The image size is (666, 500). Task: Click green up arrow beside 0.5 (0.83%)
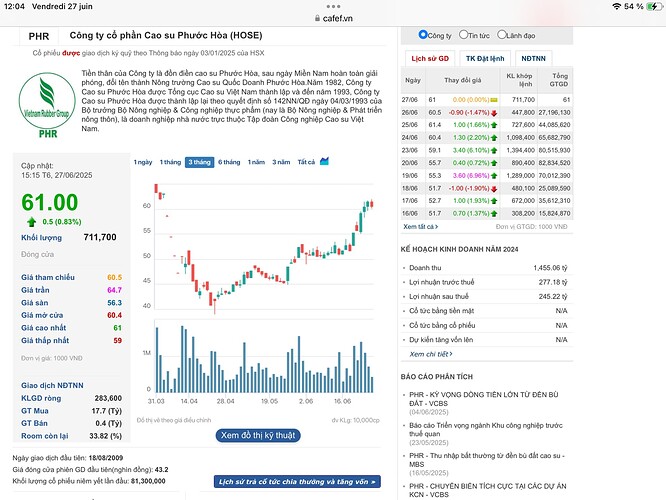tap(31, 222)
